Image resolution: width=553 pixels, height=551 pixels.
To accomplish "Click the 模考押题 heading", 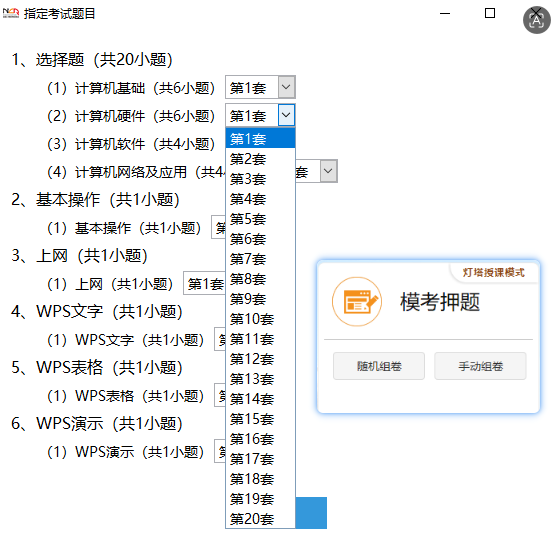I will (x=440, y=302).
